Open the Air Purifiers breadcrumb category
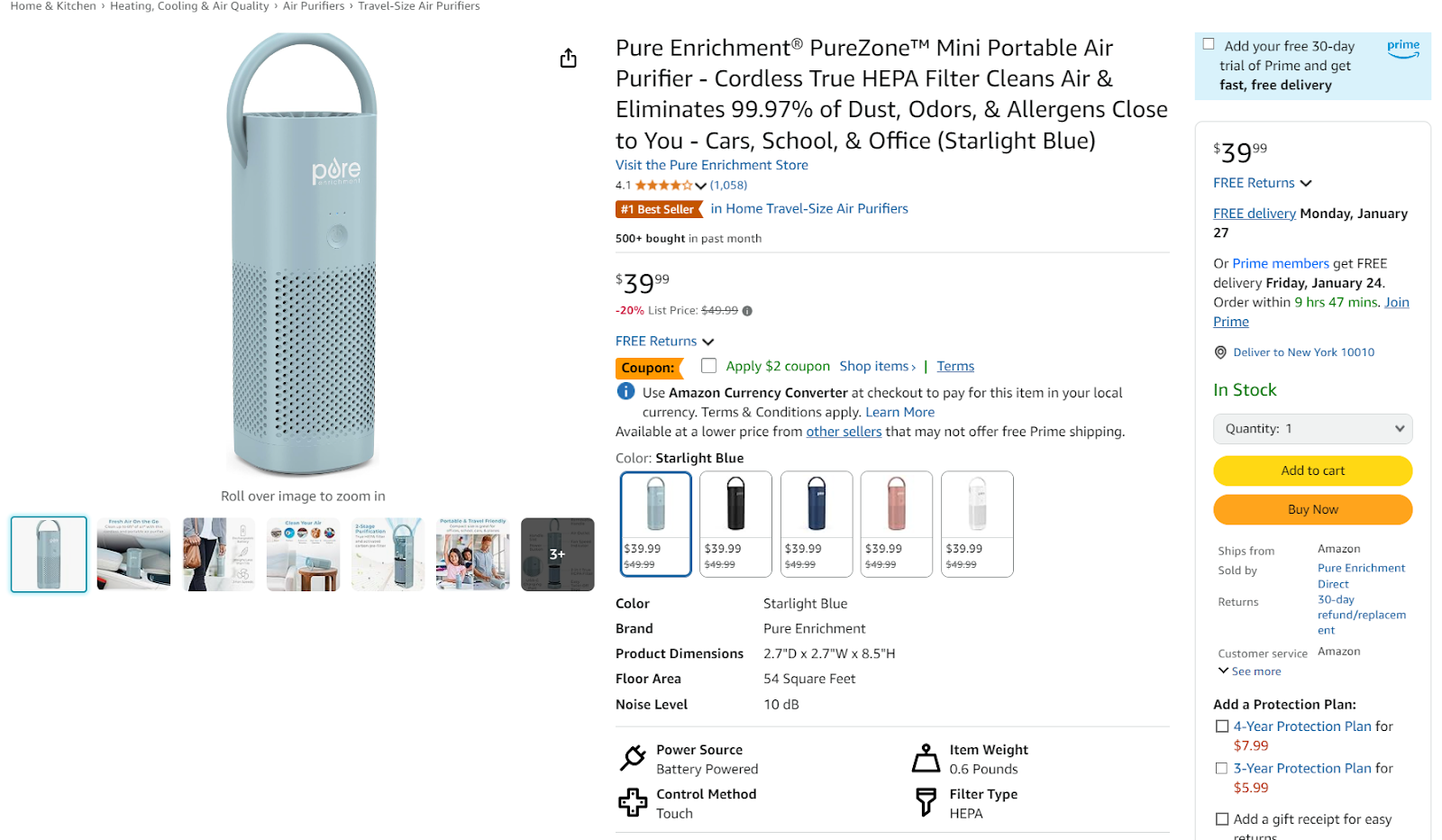The image size is (1442, 840). tap(313, 6)
